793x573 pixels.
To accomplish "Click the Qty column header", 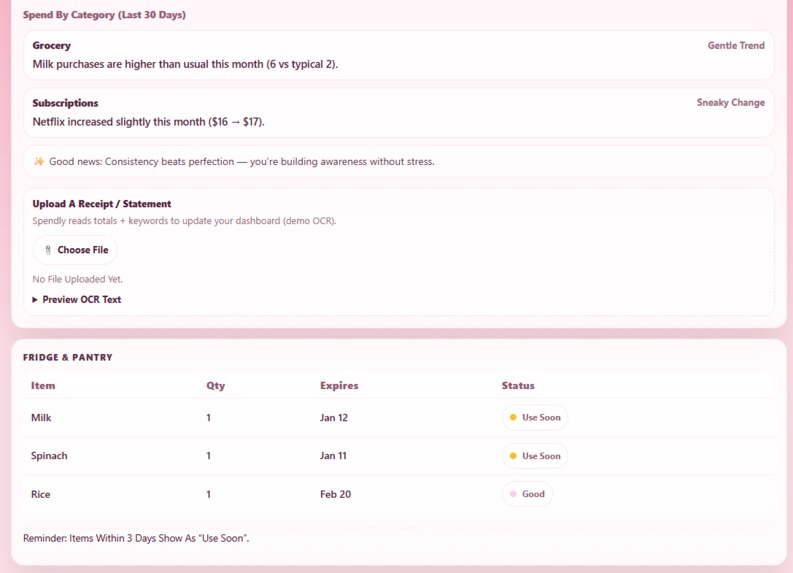I will tap(215, 385).
